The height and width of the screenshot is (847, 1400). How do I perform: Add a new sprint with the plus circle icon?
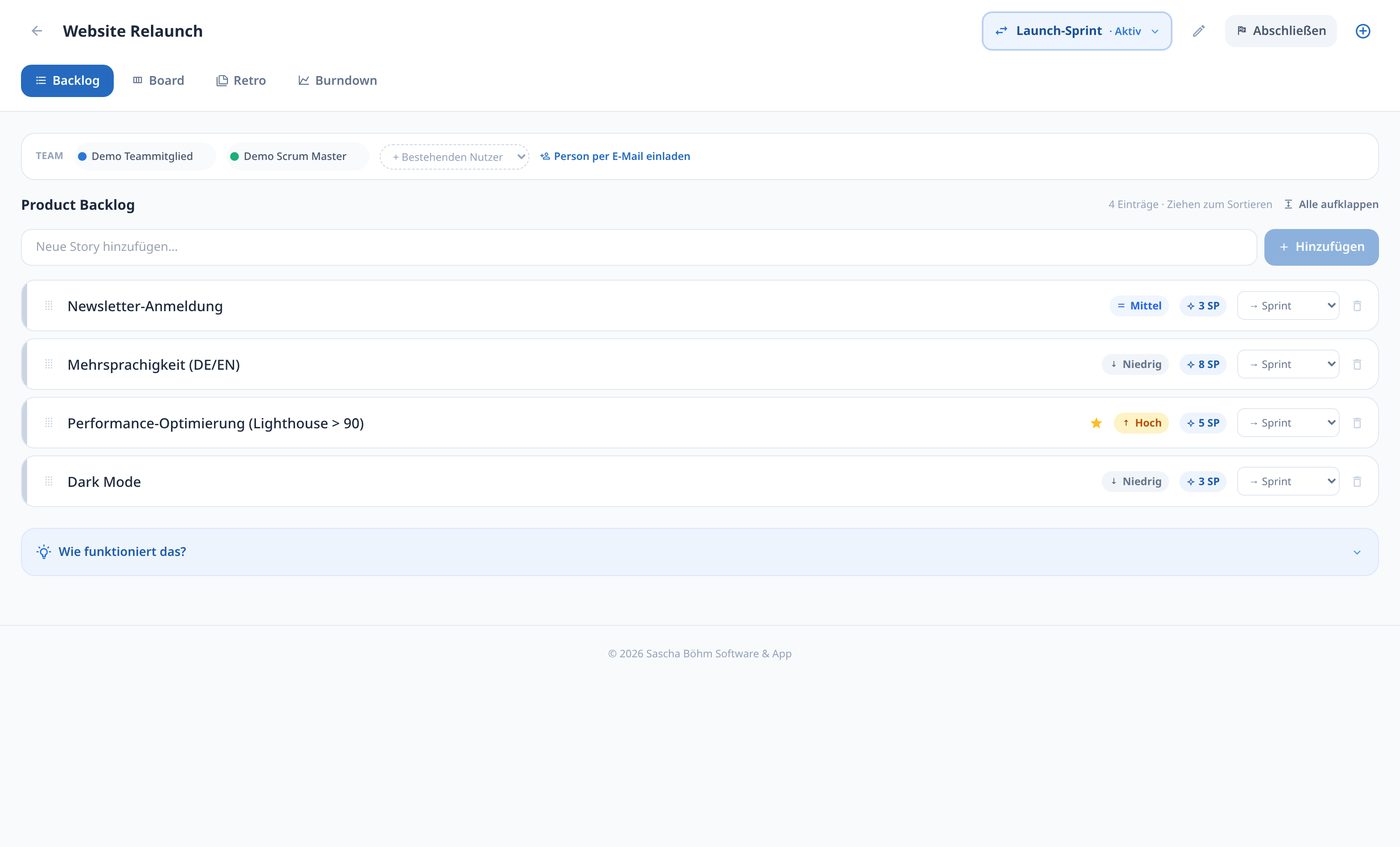click(1362, 31)
